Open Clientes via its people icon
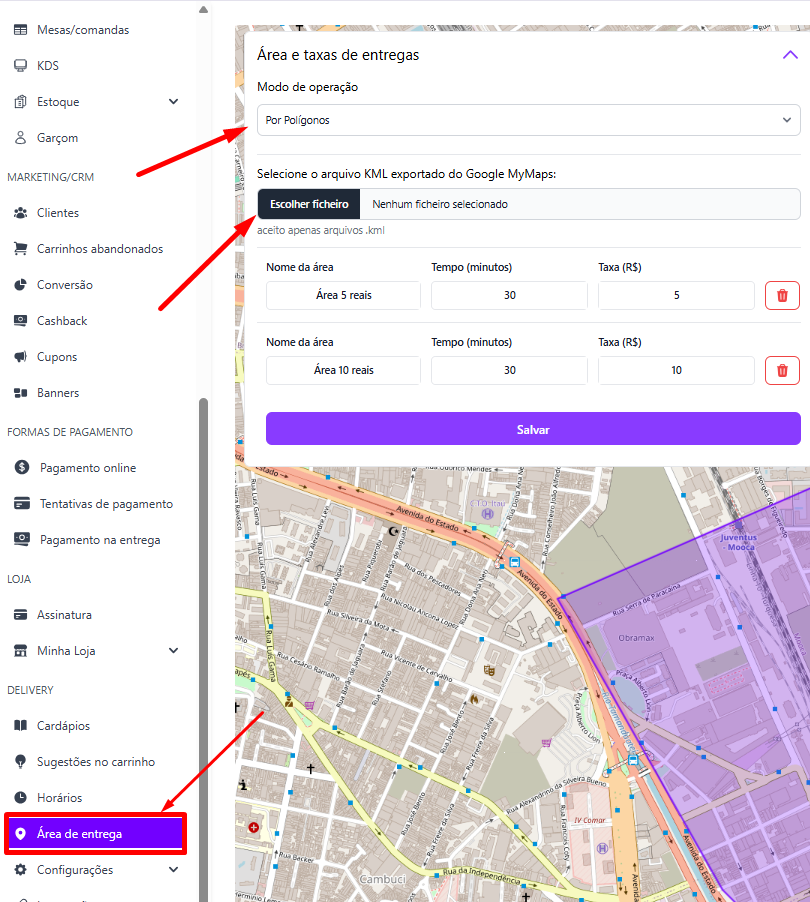This screenshot has width=810, height=902. pos(20,213)
